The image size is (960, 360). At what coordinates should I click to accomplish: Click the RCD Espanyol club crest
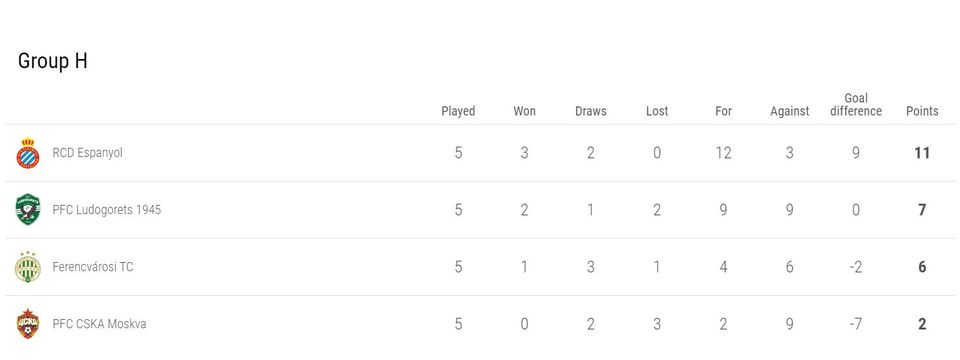pyautogui.click(x=28, y=153)
